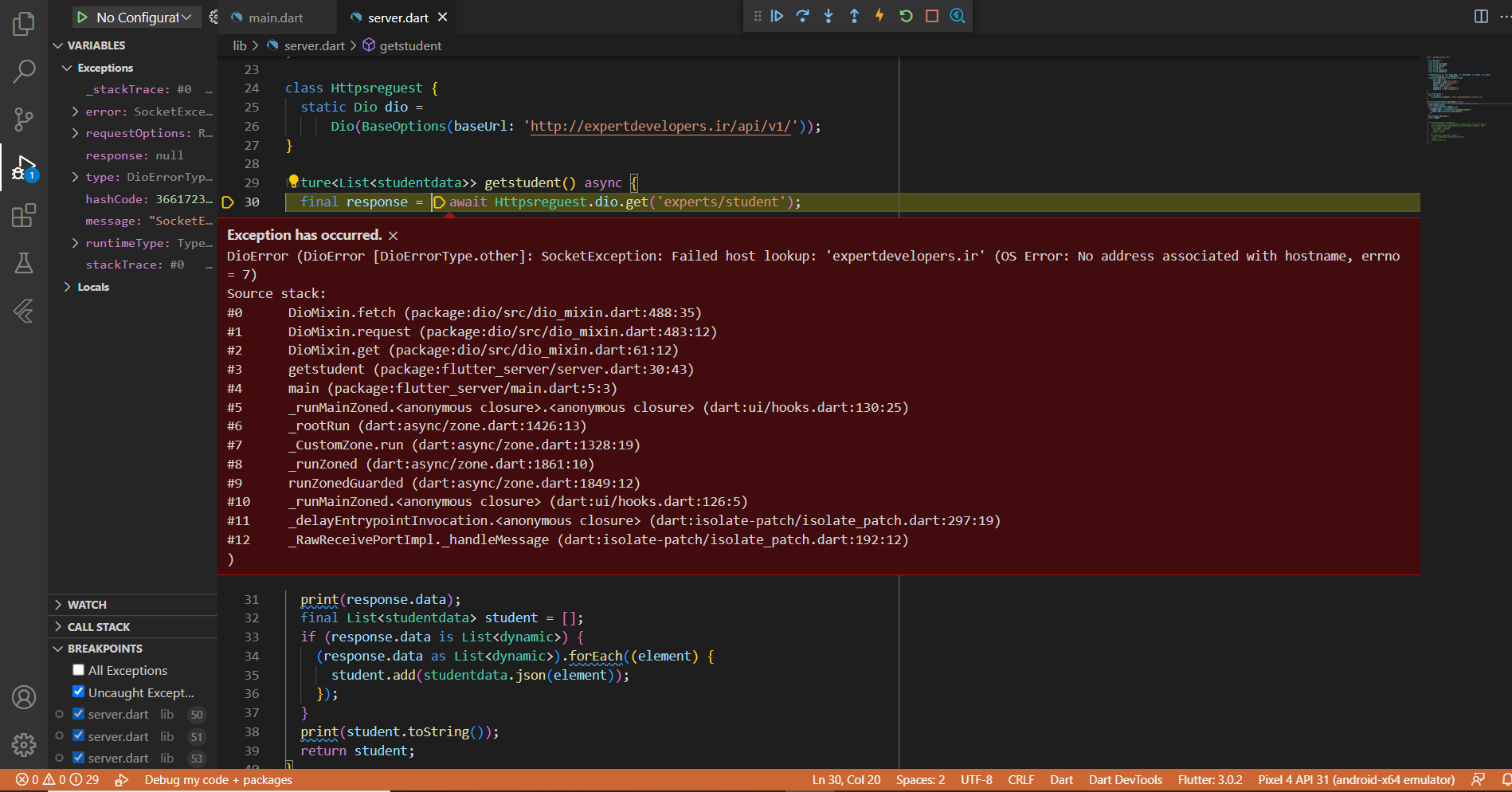Open launch.json gear next to configuration
Image resolution: width=1512 pixels, height=792 pixels.
pyautogui.click(x=213, y=17)
